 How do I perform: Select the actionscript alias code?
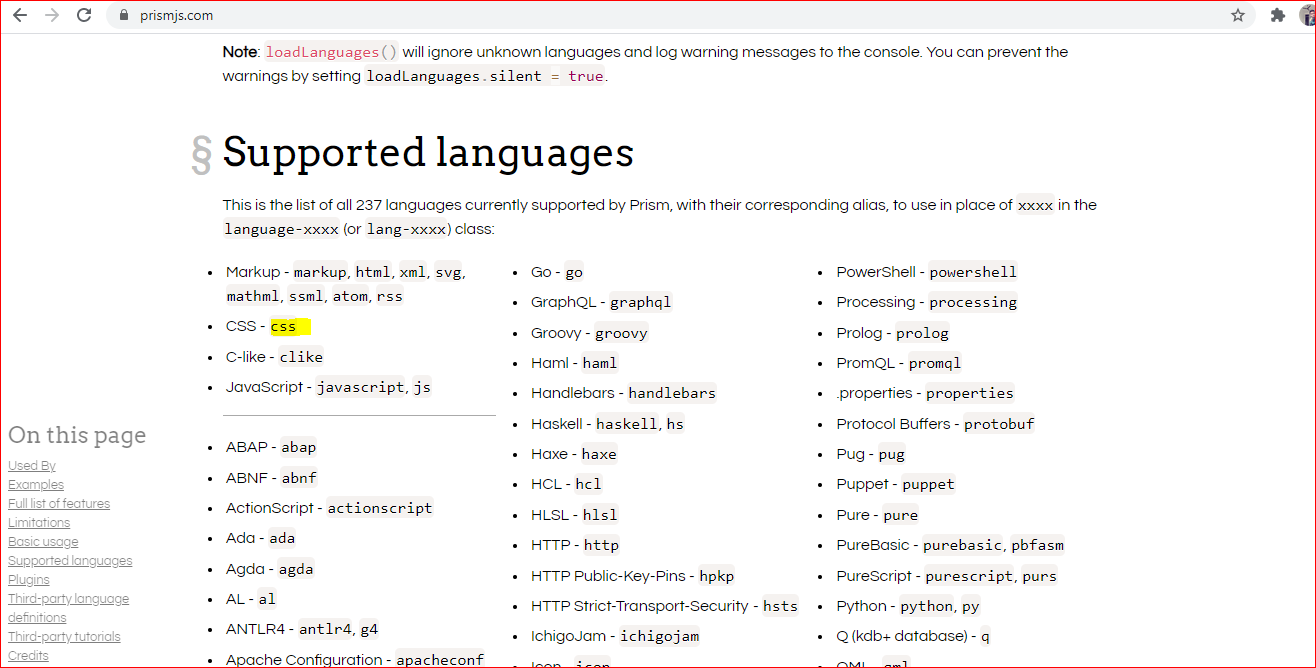pyautogui.click(x=380, y=508)
